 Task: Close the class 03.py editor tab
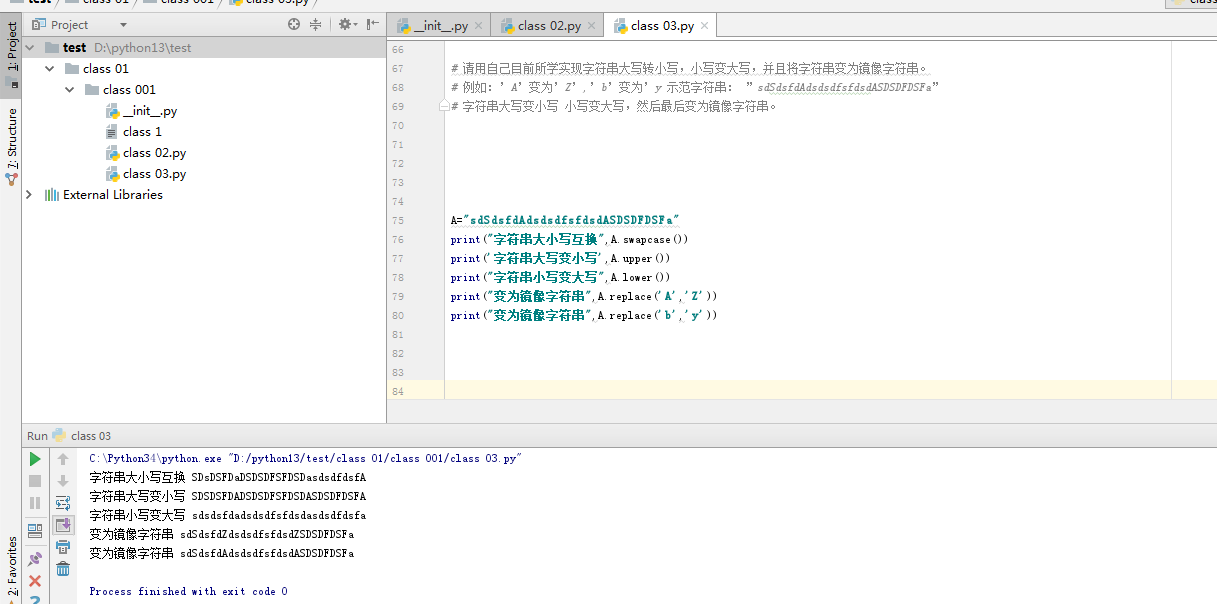(704, 26)
